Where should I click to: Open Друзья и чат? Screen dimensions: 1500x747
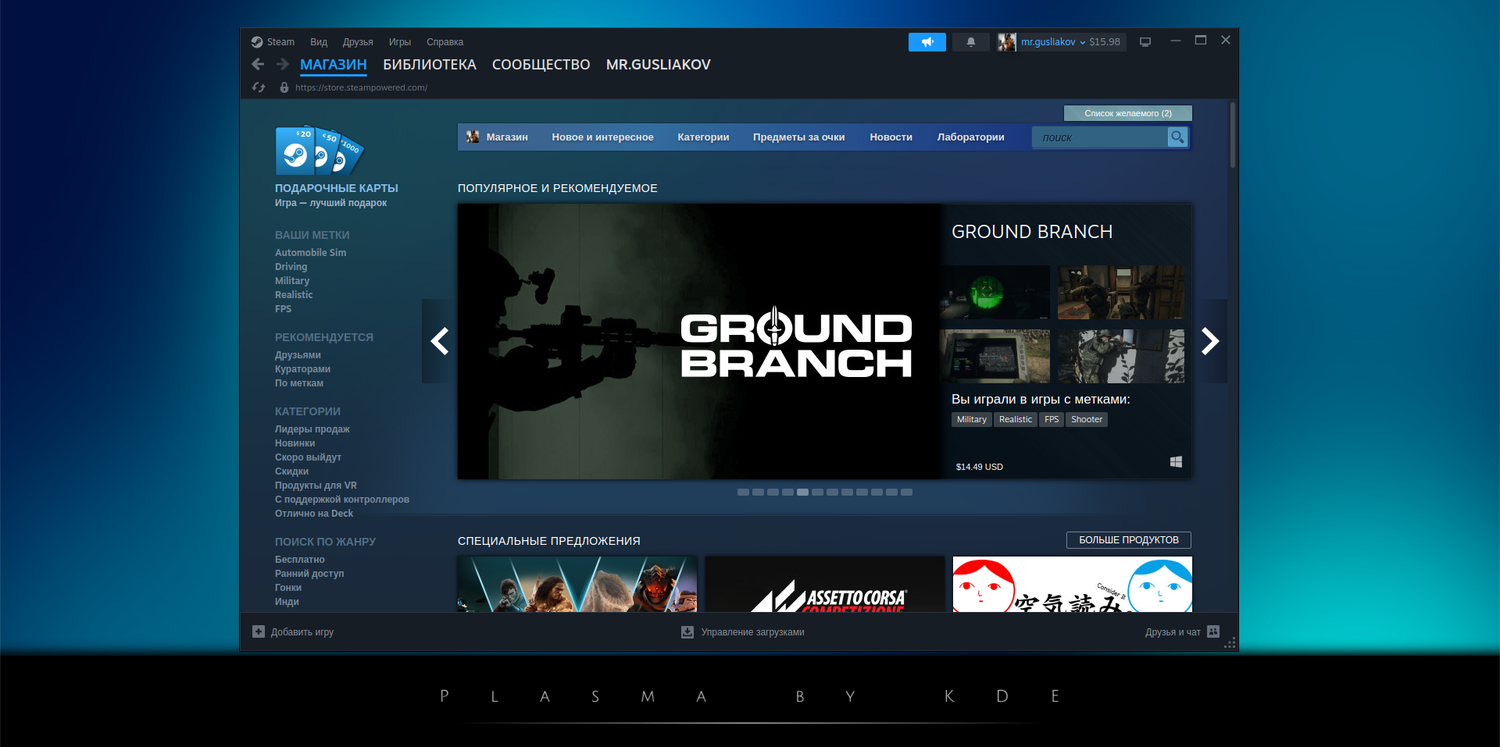(x=1173, y=632)
